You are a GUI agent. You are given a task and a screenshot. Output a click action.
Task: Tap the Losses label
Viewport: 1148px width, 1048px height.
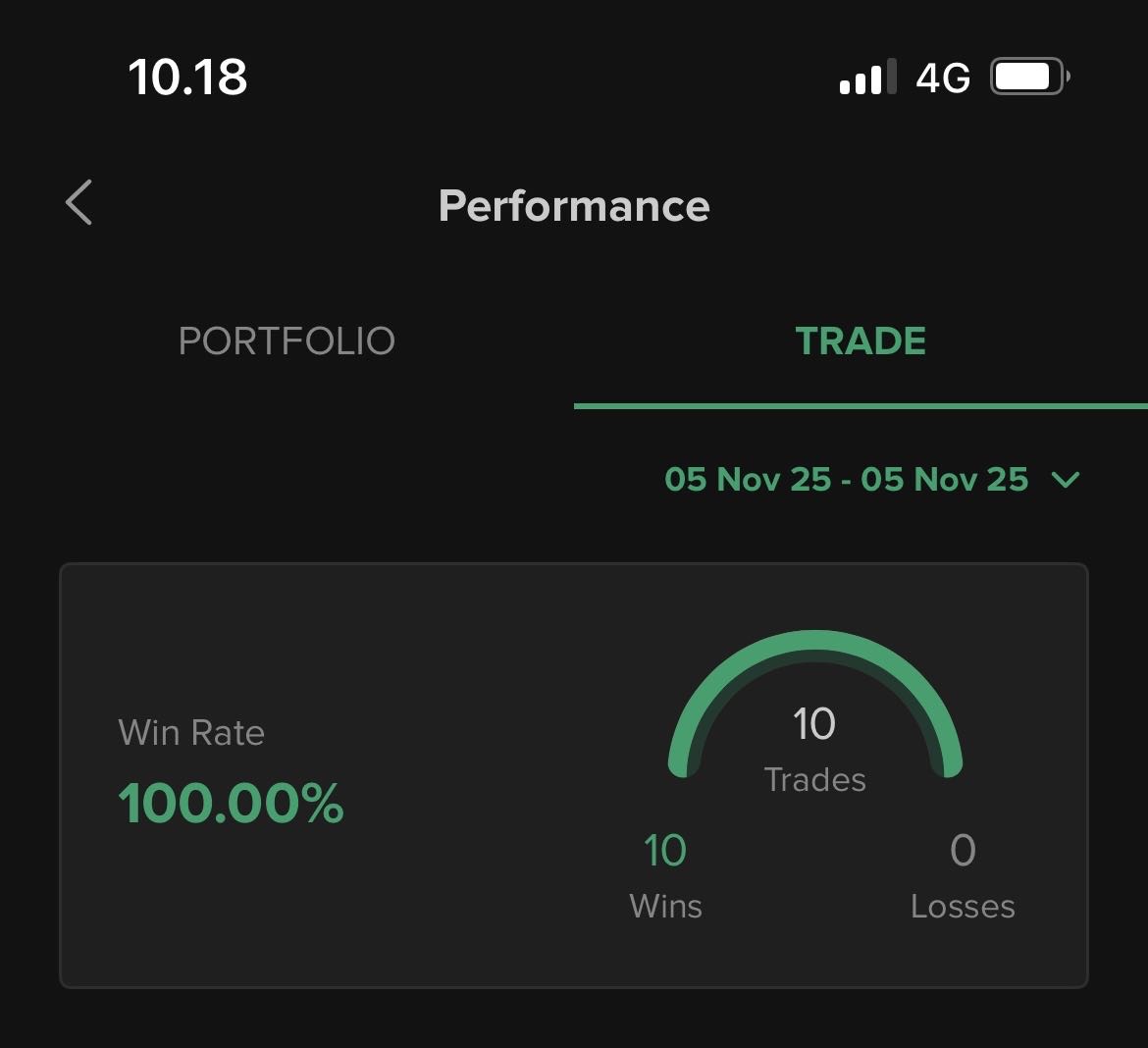tap(963, 906)
